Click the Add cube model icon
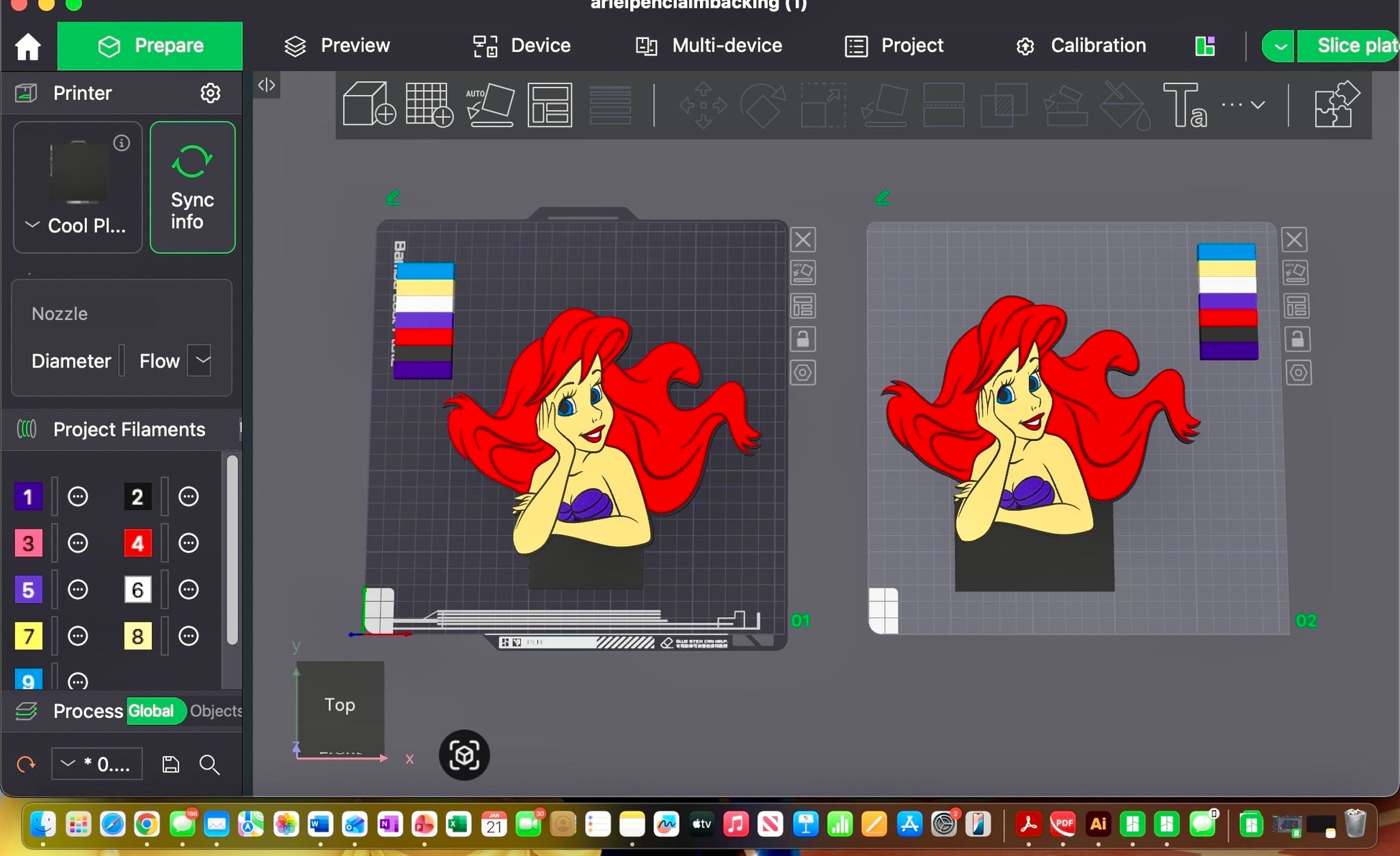This screenshot has width=1400, height=856. [x=369, y=105]
